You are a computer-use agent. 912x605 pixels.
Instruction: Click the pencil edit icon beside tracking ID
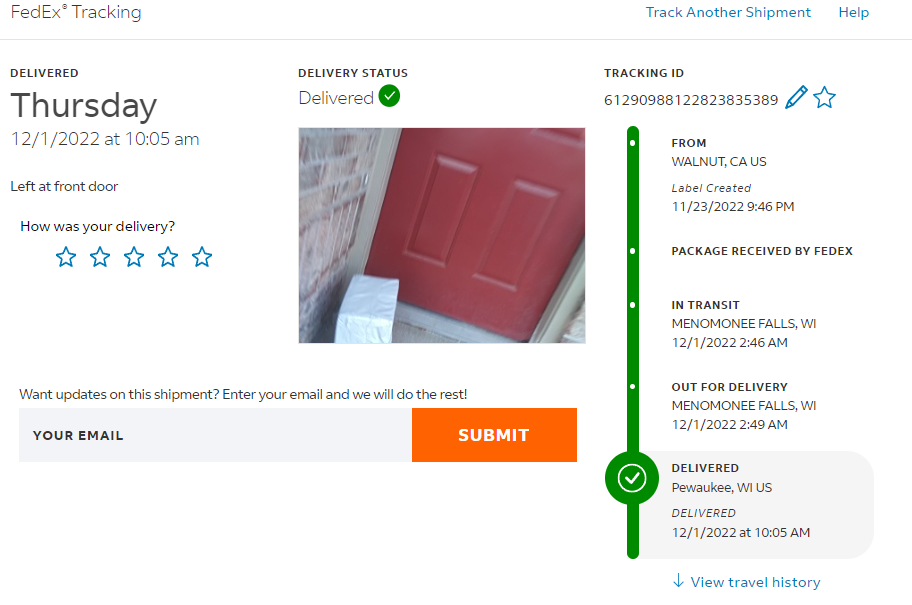point(796,97)
